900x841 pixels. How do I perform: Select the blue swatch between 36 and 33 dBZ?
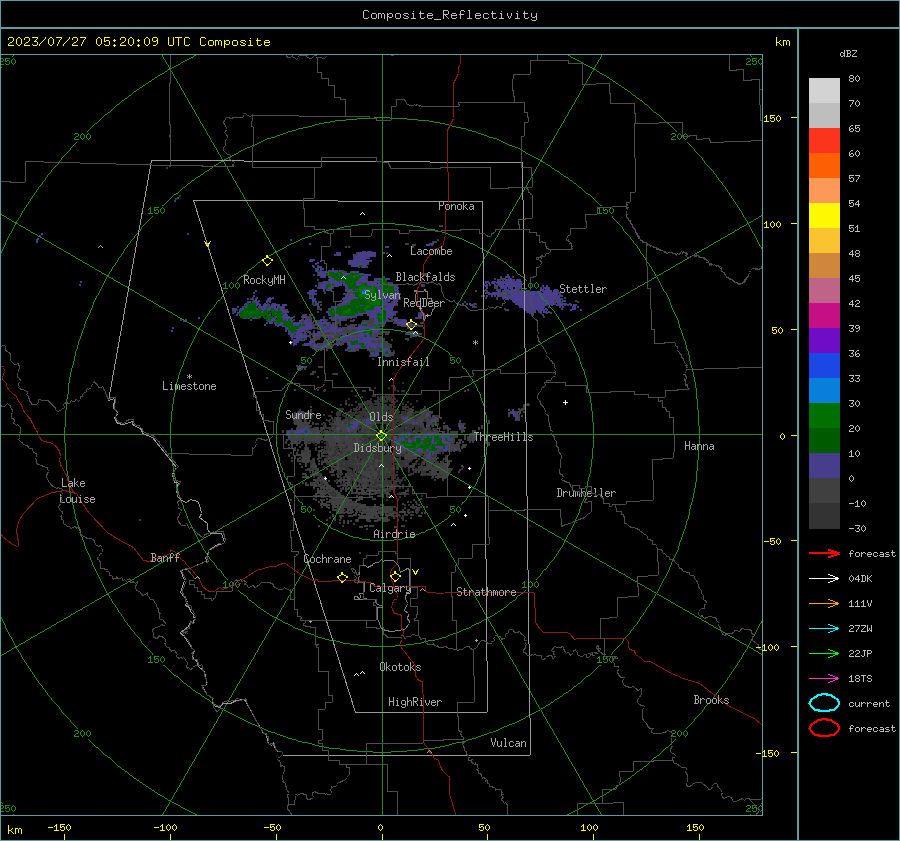pyautogui.click(x=824, y=366)
